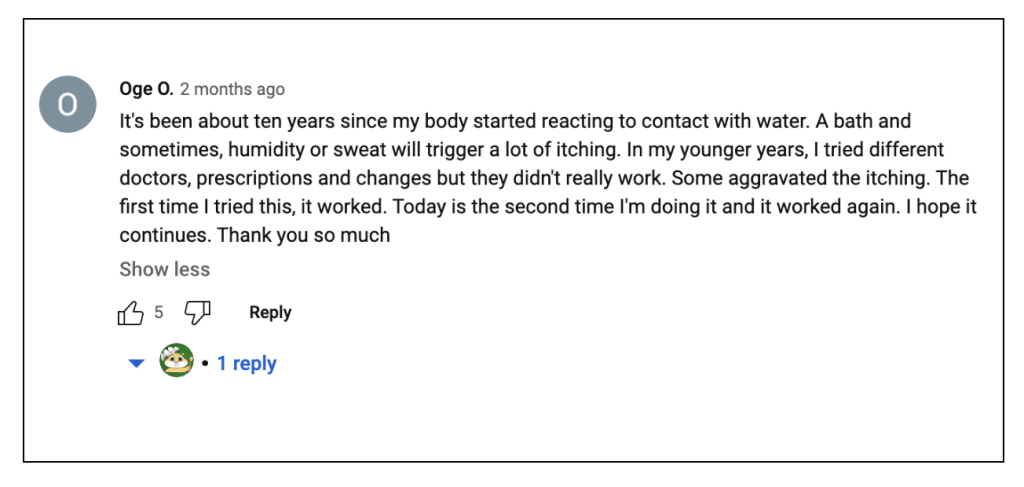The image size is (1024, 487).
Task: Click the opening words "It's been about ten years"
Action: click(228, 121)
